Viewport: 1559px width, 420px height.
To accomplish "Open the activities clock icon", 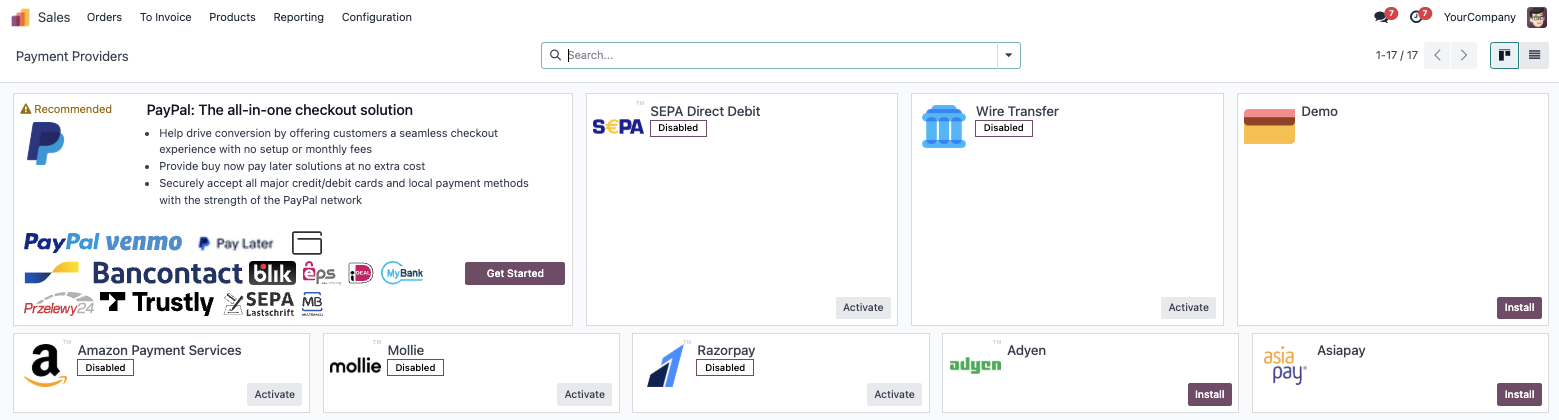I will tap(1415, 17).
